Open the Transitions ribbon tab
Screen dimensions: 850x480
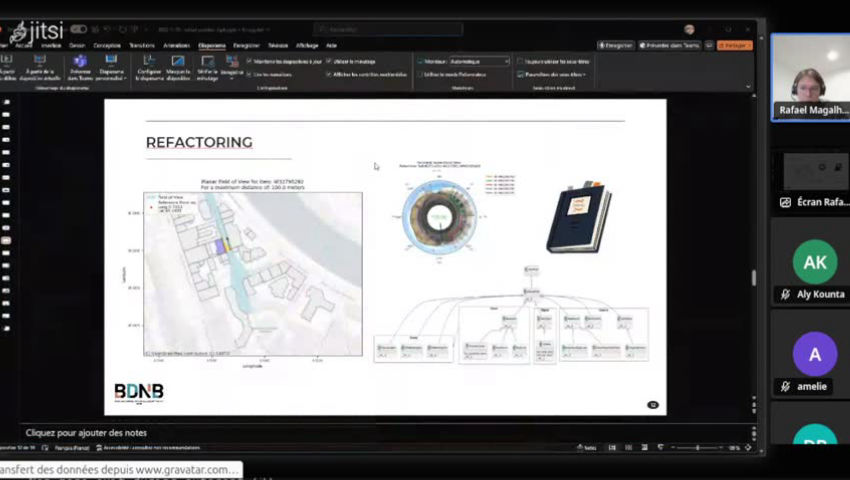click(142, 45)
